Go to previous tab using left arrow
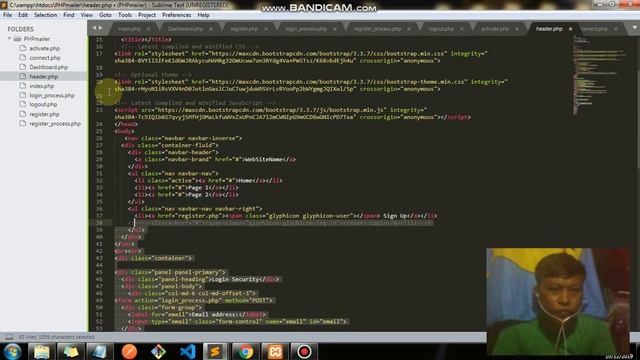The width and height of the screenshot is (640, 360). pos(94,28)
